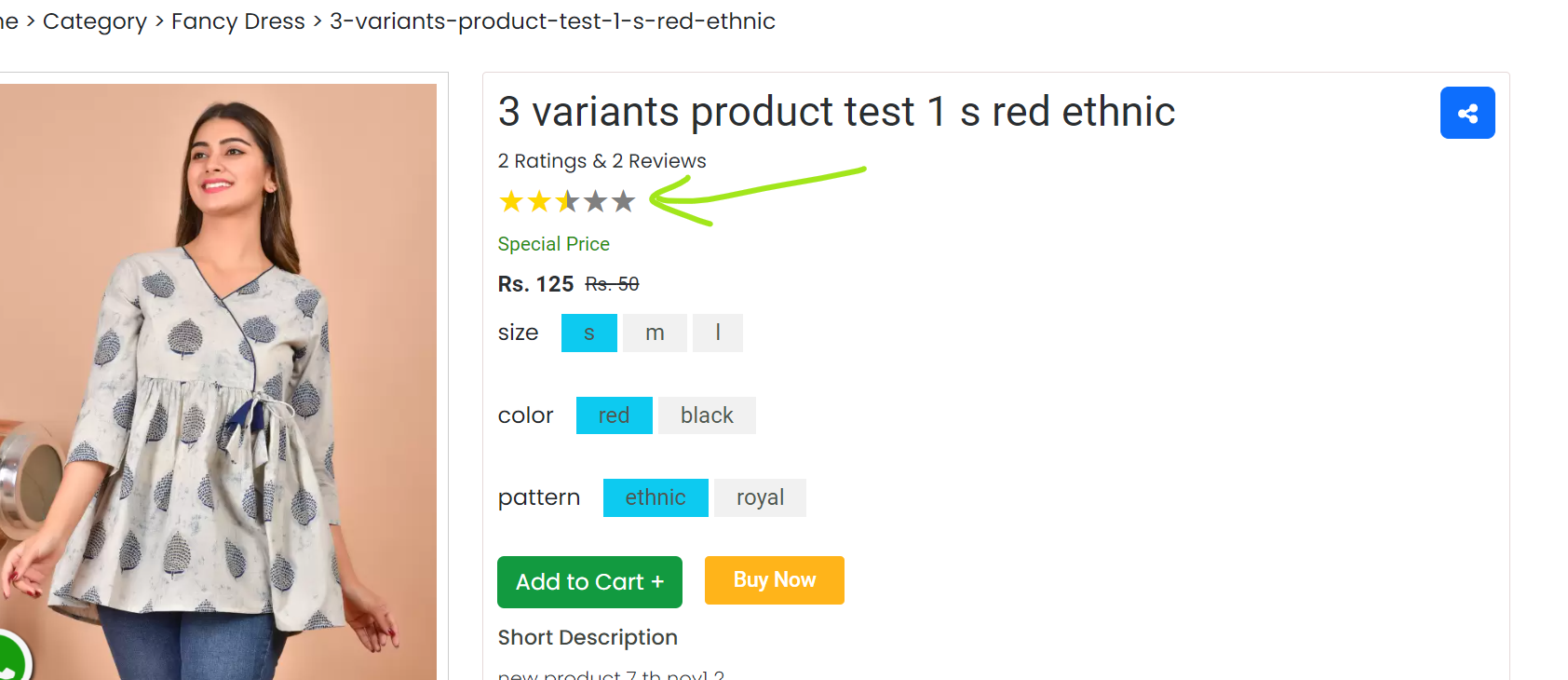The image size is (1568, 680).
Task: Select size option l
Action: [717, 333]
